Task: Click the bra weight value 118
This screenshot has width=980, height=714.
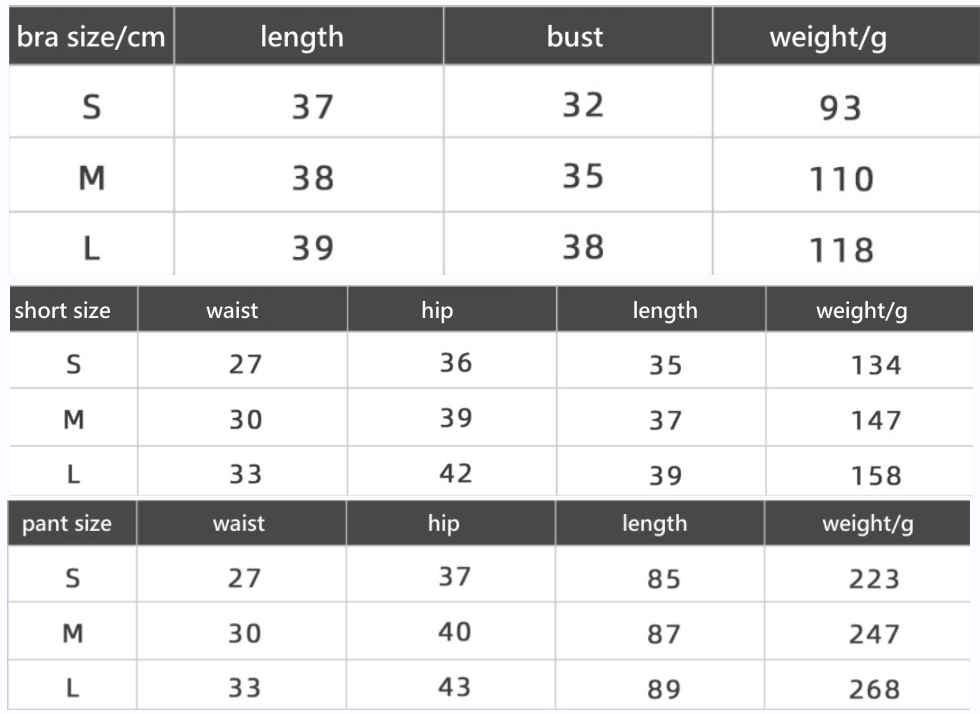Action: [841, 248]
